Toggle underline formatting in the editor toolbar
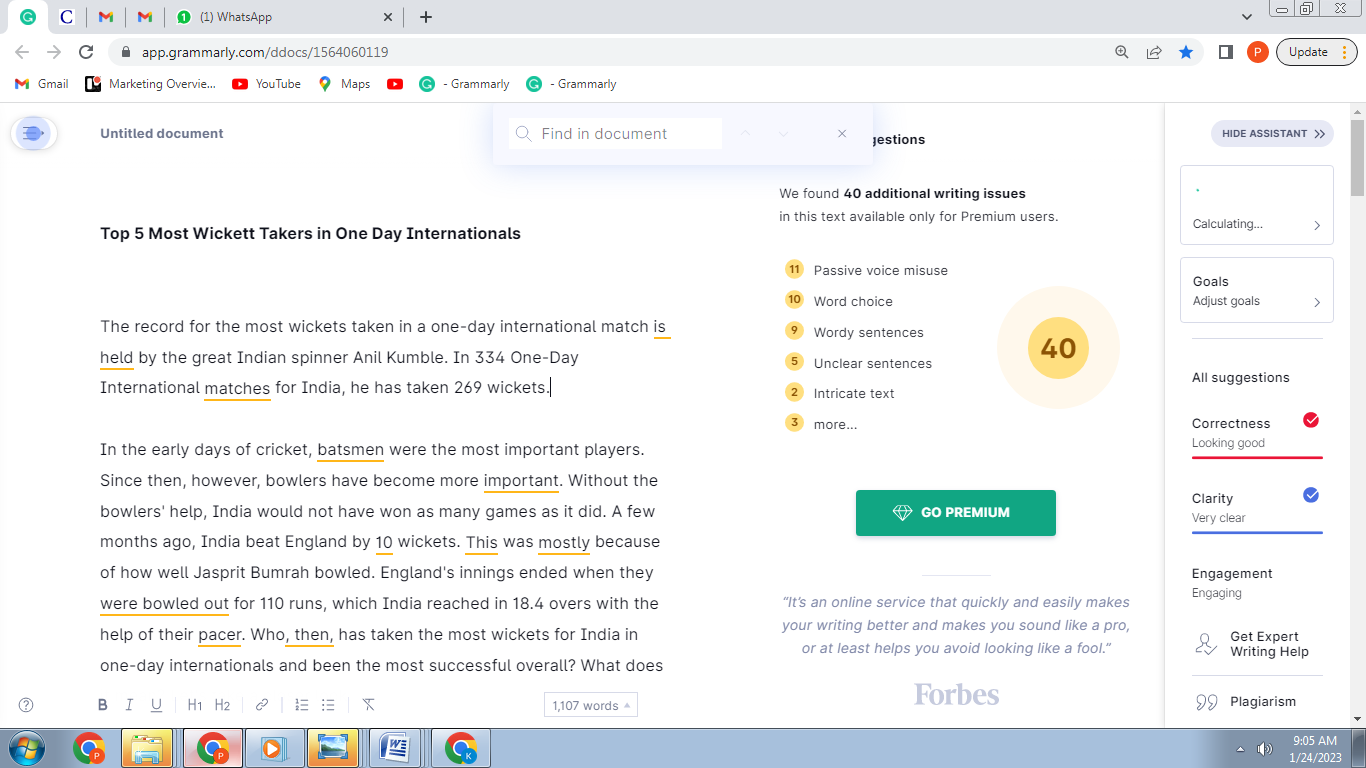Viewport: 1366px width, 768px height. pos(156,705)
